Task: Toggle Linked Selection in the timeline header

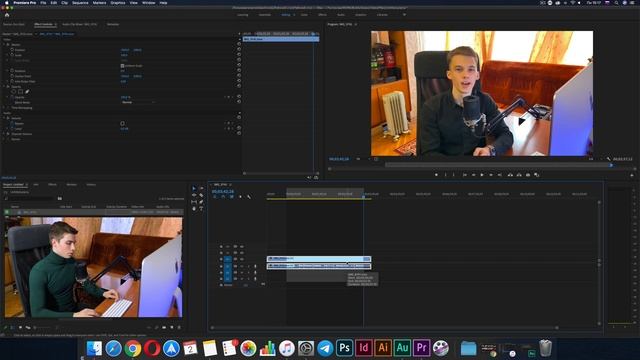Action: 231,197
